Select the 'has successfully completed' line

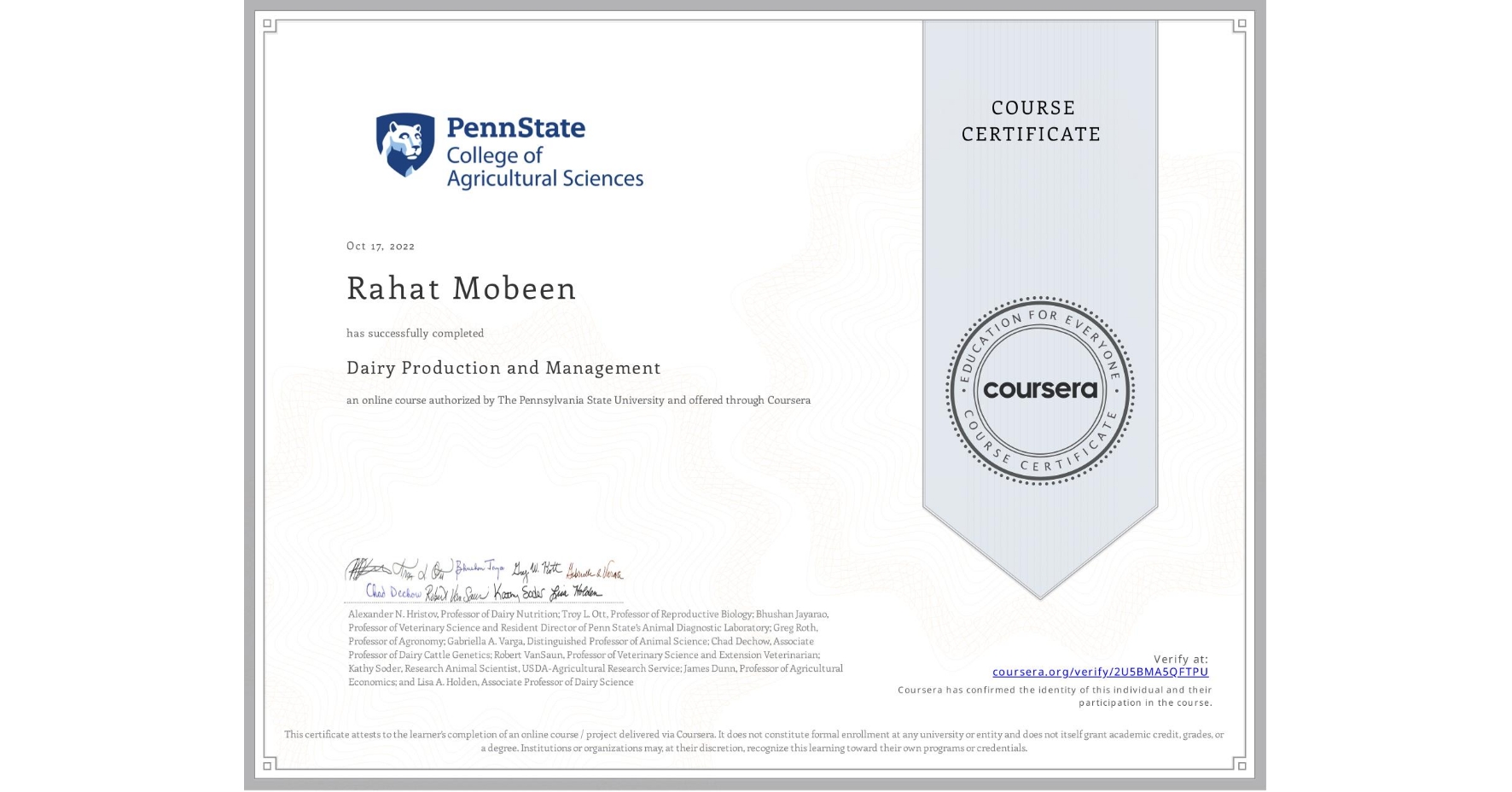pos(416,334)
